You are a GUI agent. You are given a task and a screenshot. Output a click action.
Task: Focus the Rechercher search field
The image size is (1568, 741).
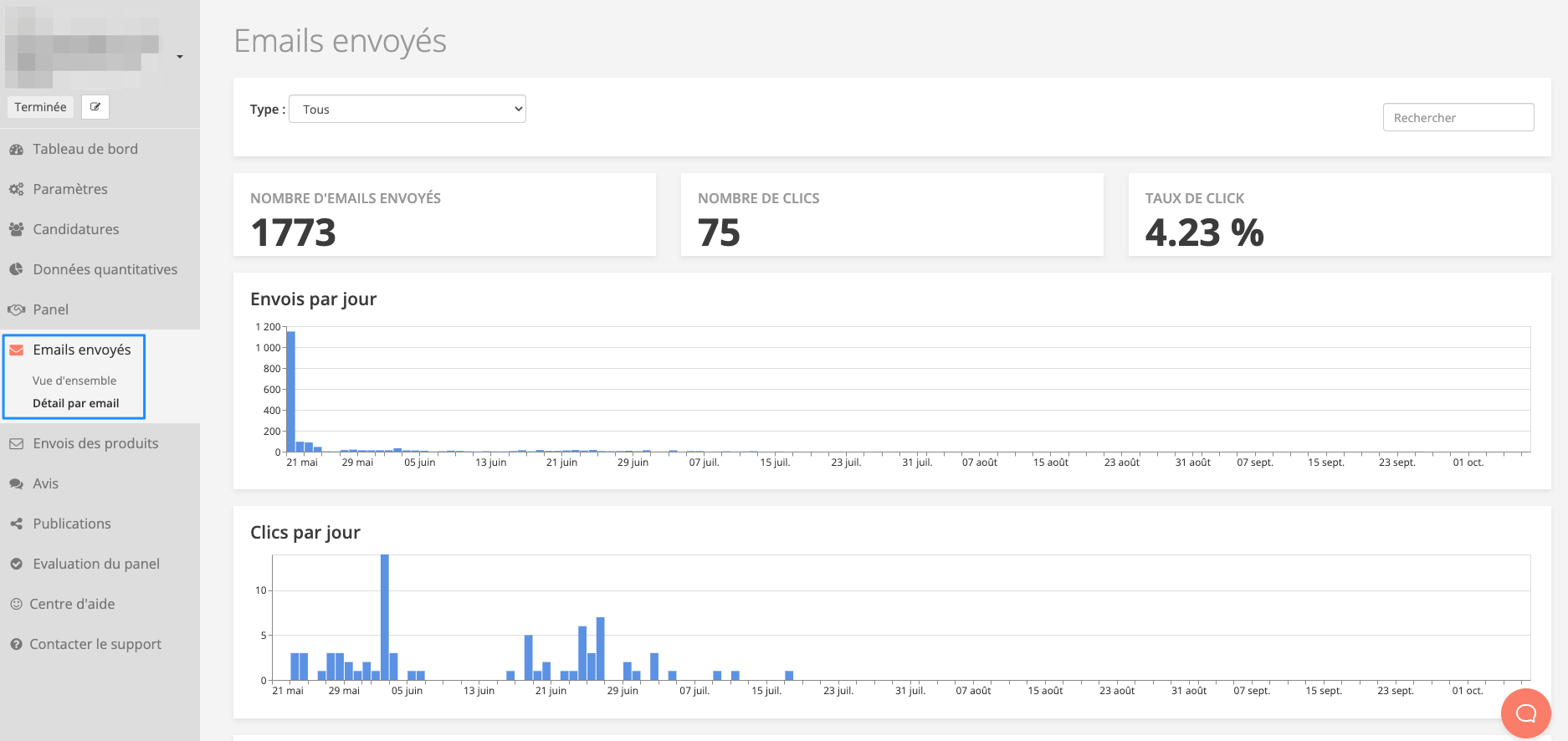(x=1458, y=118)
